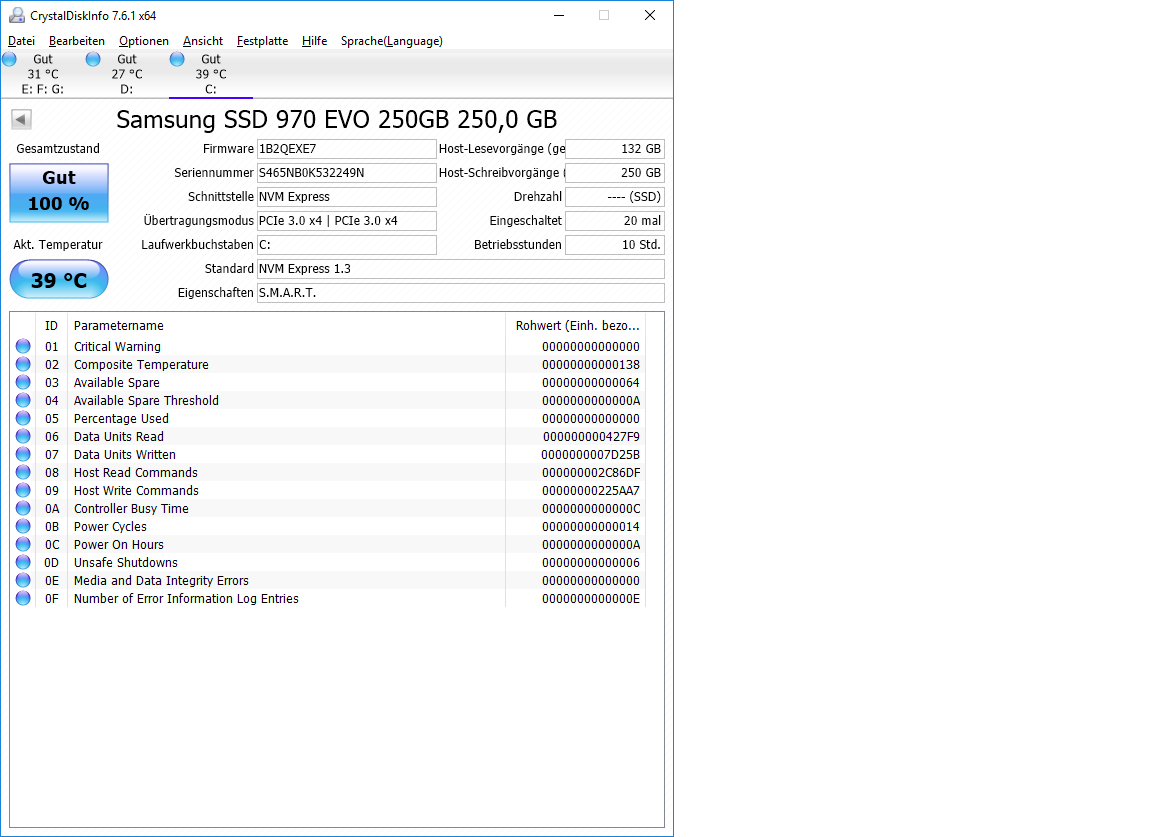Click the Parametername column header

[287, 326]
